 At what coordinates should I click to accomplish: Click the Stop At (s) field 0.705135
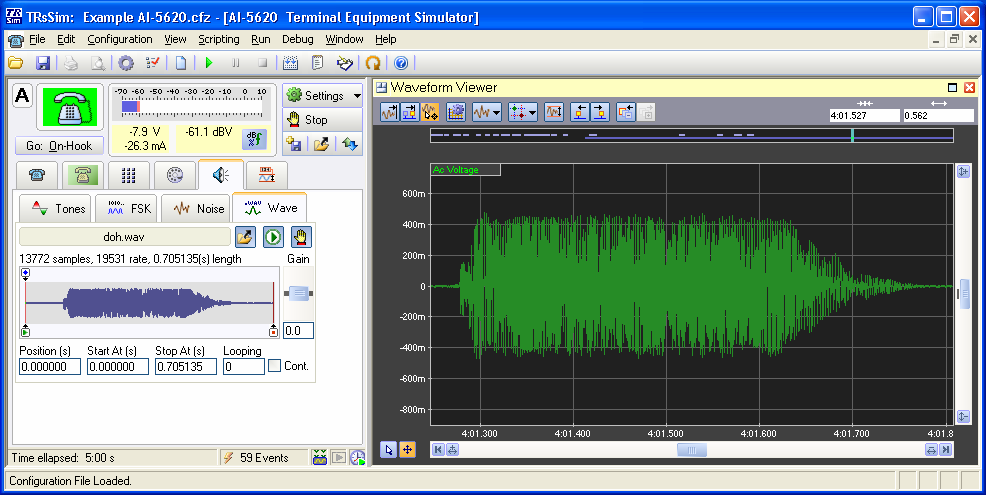click(186, 367)
